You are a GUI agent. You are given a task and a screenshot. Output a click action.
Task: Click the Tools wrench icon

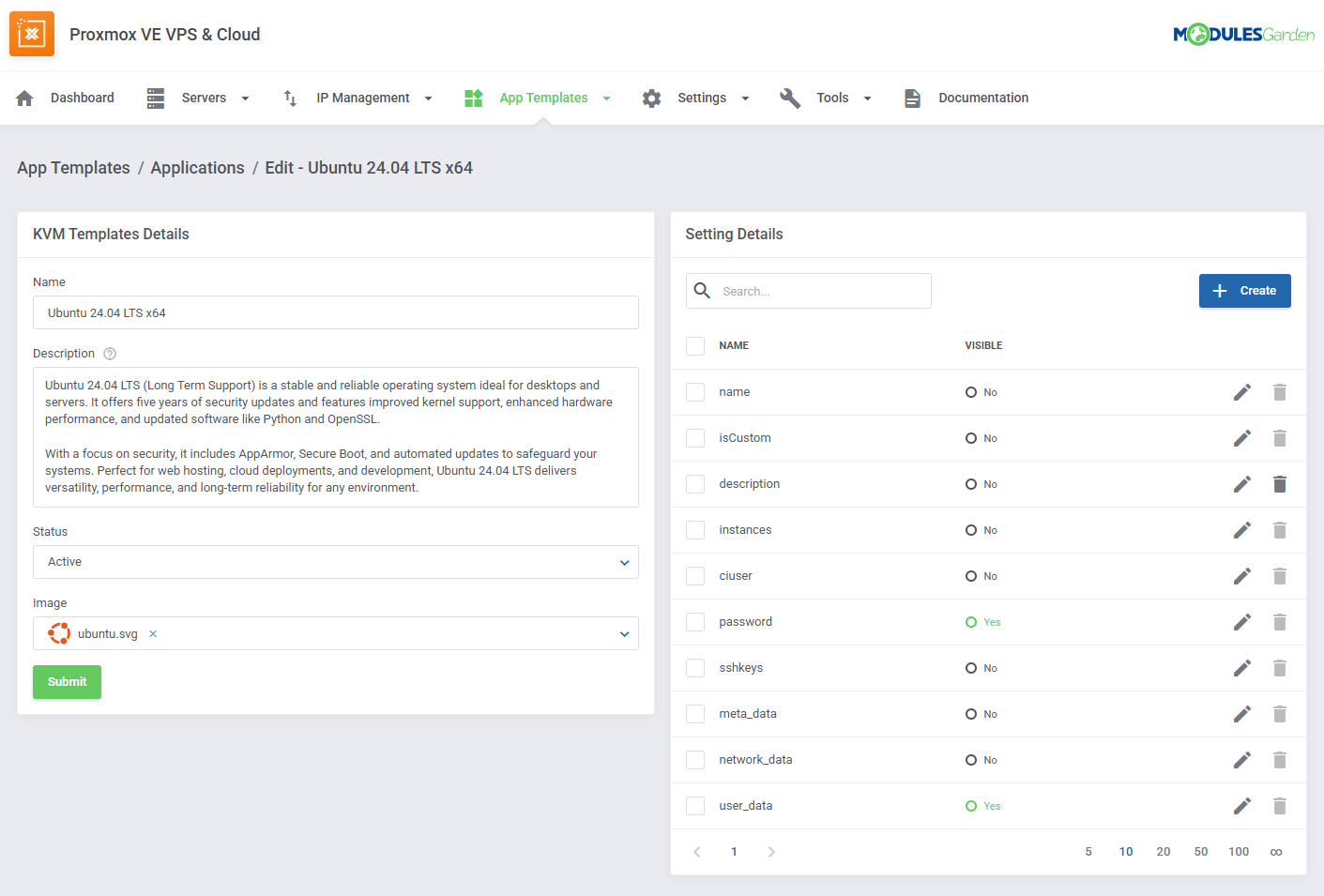tap(790, 97)
